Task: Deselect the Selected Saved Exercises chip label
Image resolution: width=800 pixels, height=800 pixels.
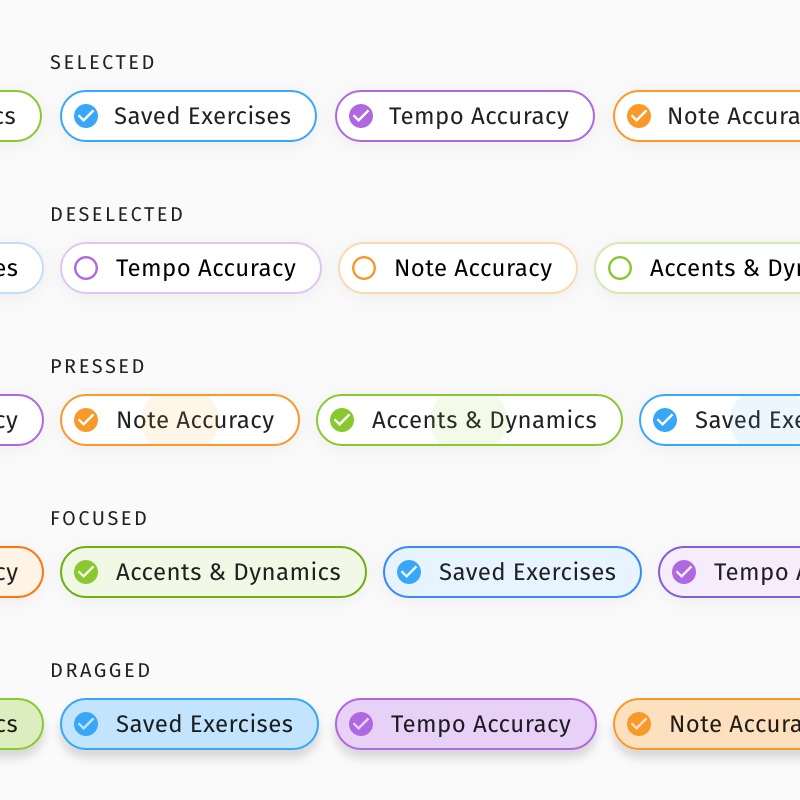Action: click(203, 116)
